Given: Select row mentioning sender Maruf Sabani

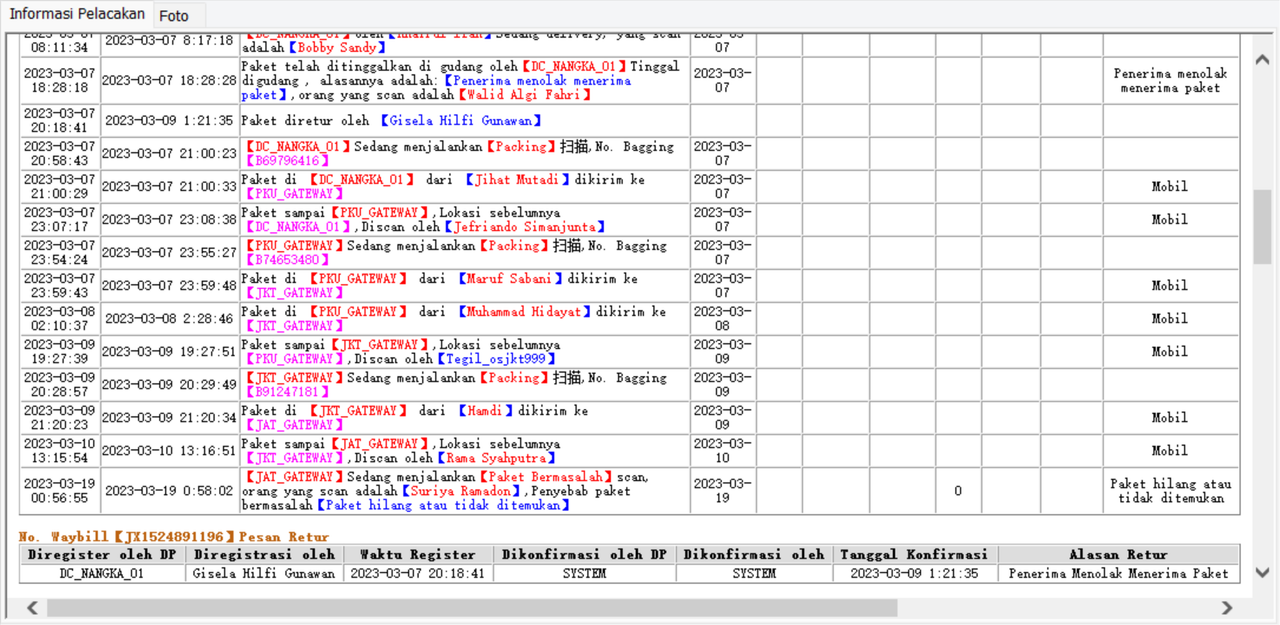Looking at the screenshot, I should [x=630, y=286].
